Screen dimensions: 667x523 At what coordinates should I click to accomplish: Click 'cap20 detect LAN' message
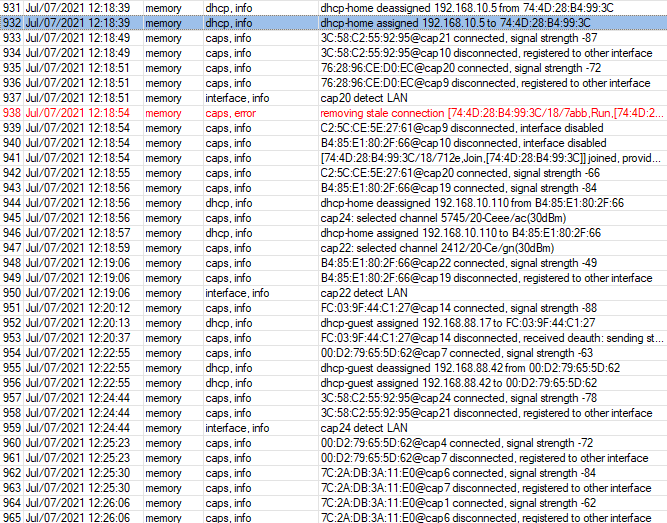click(364, 98)
